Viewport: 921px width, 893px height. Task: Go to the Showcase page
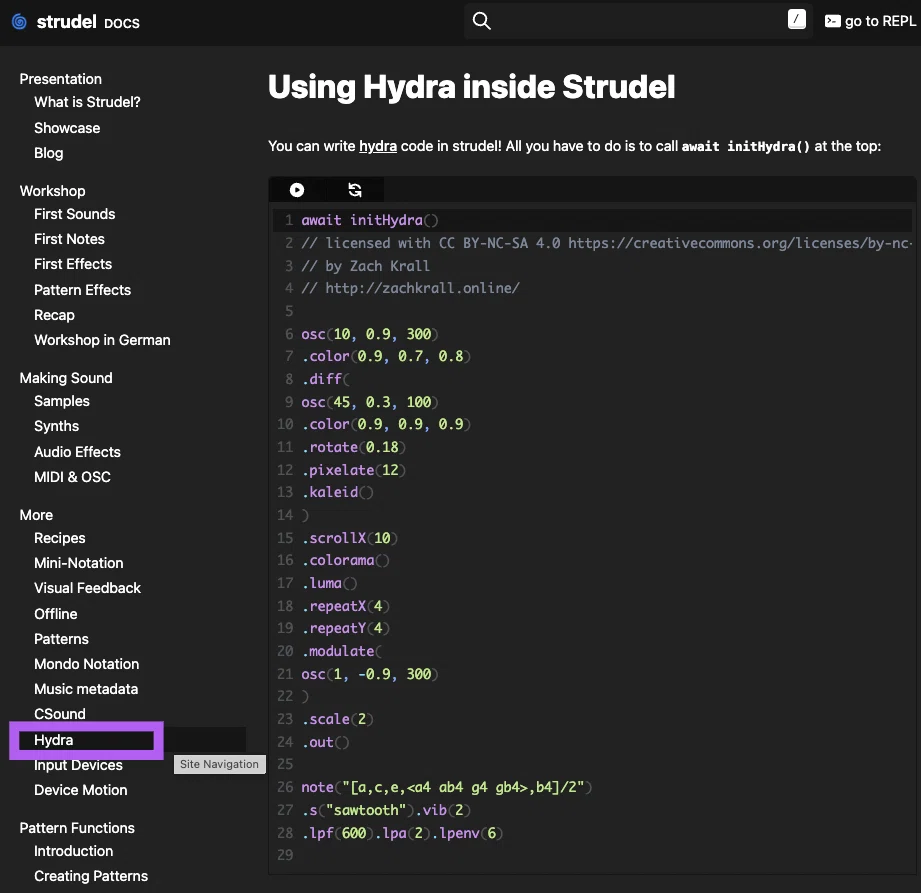pyautogui.click(x=67, y=128)
